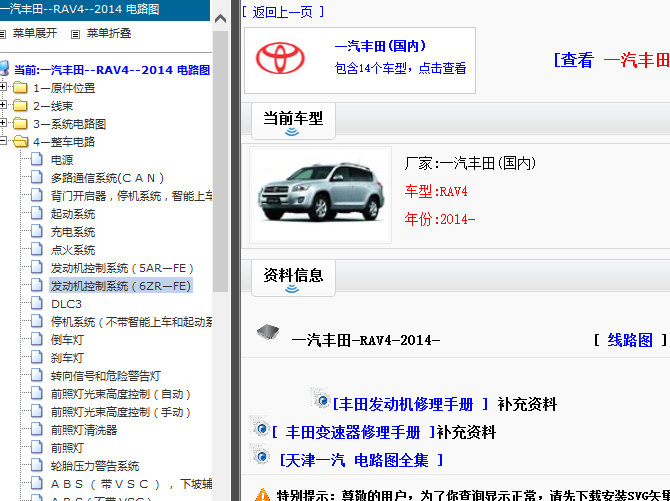This screenshot has height=501, width=670.
Task: Open 前照灯光束高度控制（手动） entry
Action: pyautogui.click(x=121, y=412)
